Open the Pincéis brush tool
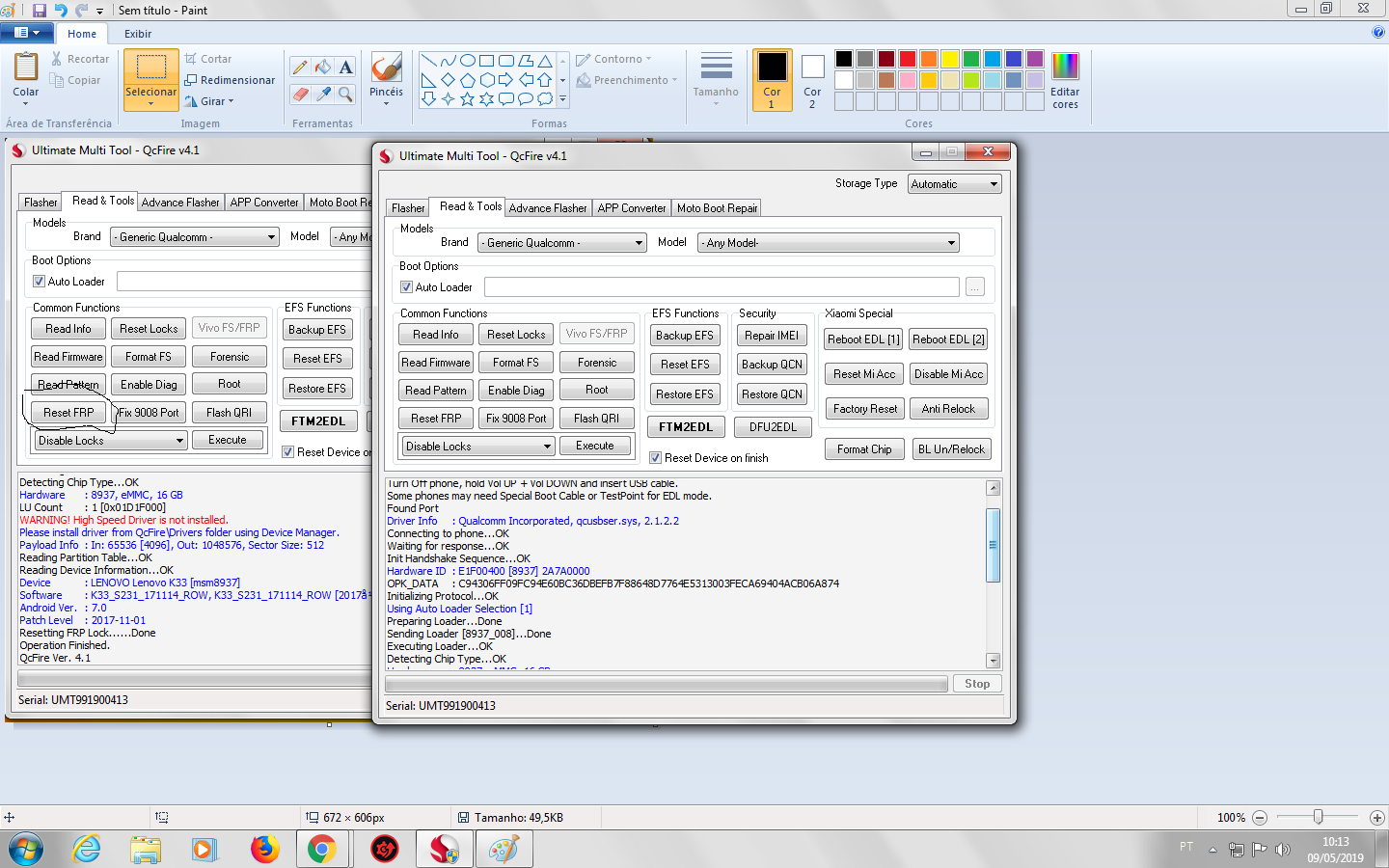 click(386, 79)
